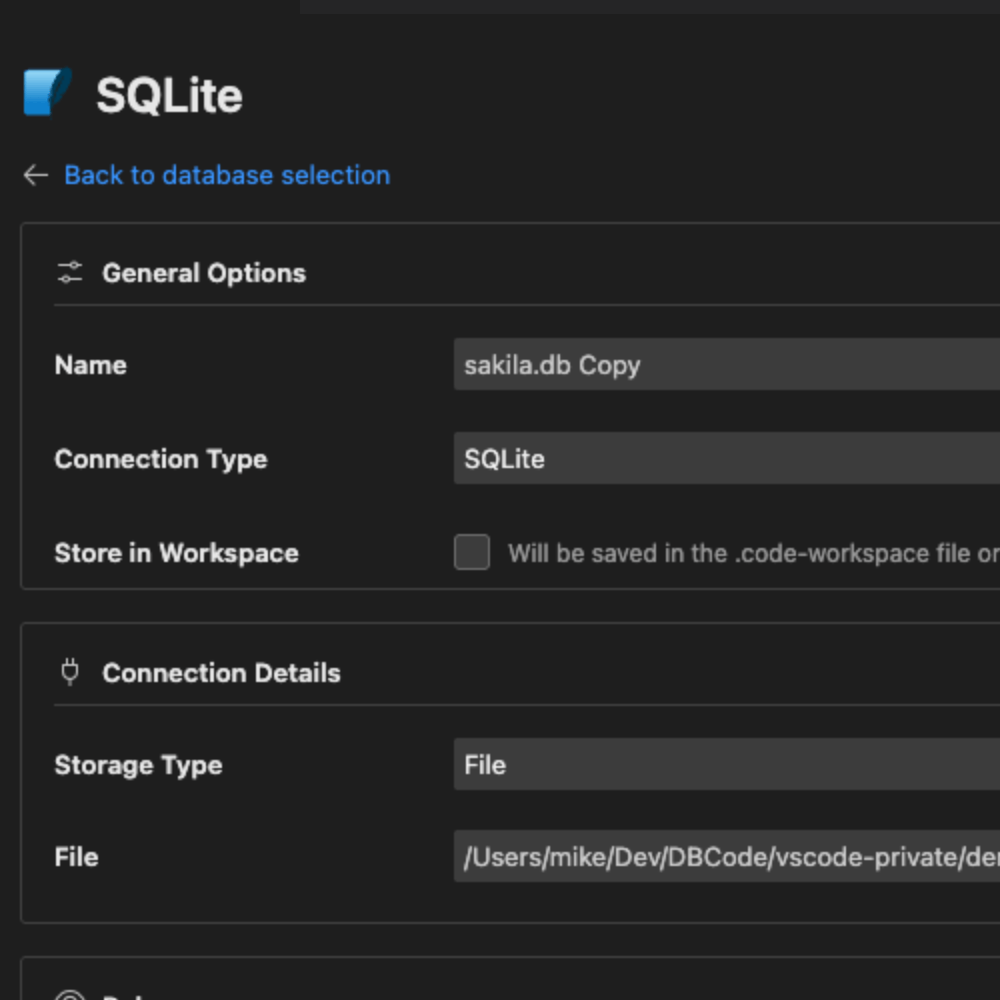Select the Connection Details section header
This screenshot has height=1000, width=1000.
coord(221,673)
